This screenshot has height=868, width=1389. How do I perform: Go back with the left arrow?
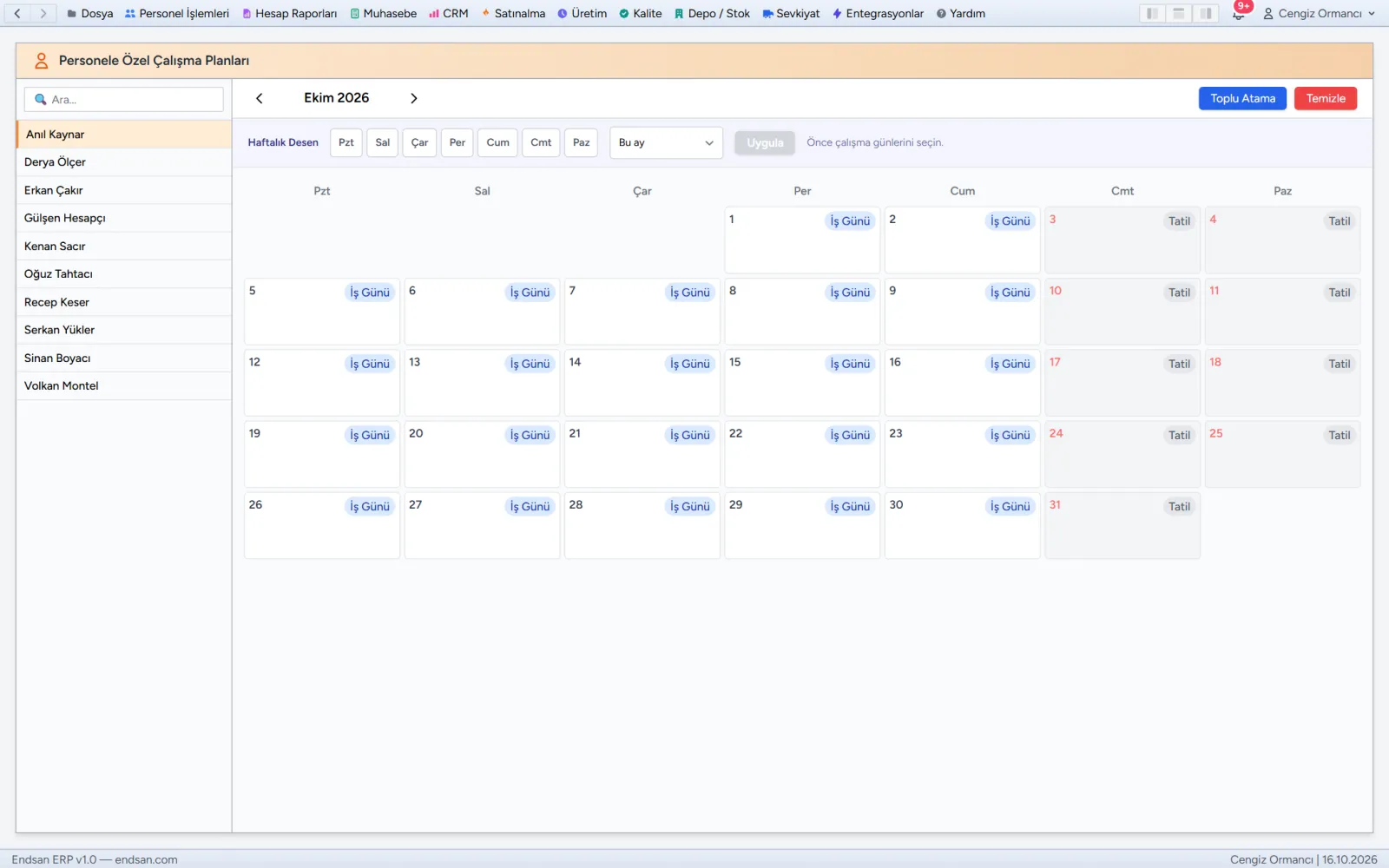(x=17, y=13)
